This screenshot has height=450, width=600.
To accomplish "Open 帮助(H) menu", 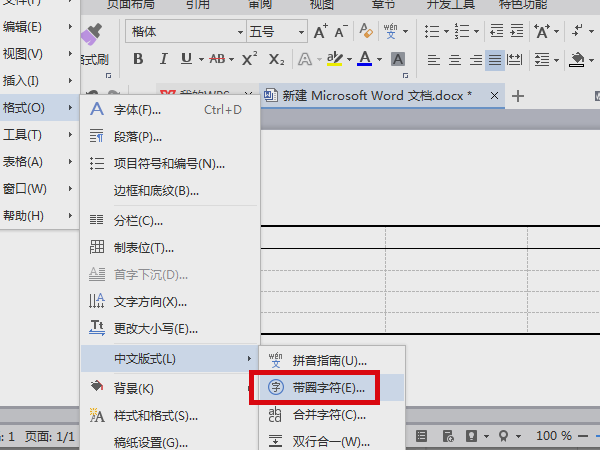I will 39,216.
